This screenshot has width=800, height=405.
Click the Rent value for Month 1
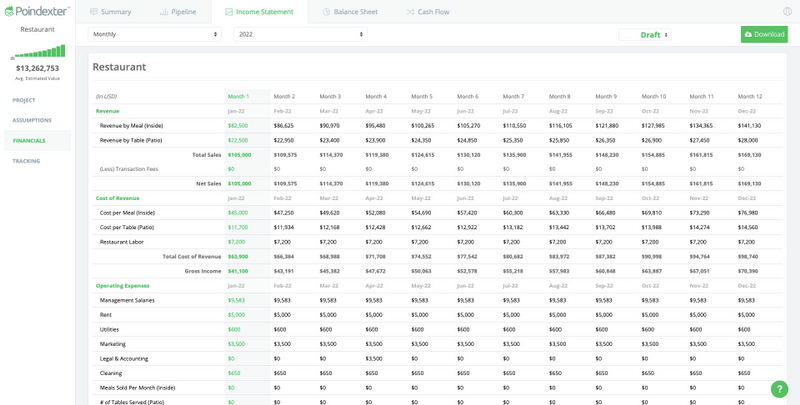coord(236,314)
